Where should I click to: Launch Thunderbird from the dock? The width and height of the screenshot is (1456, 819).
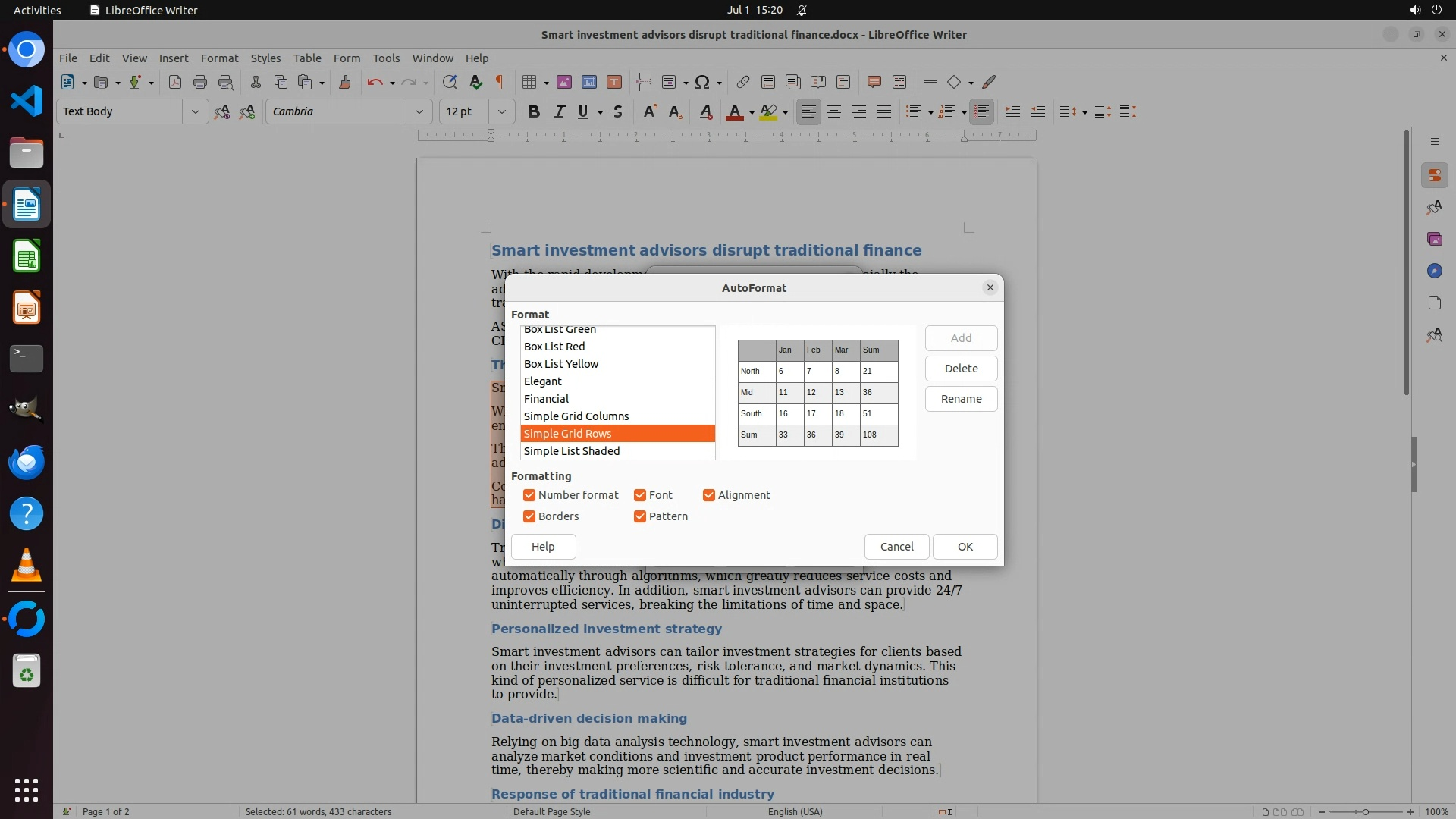(x=27, y=462)
